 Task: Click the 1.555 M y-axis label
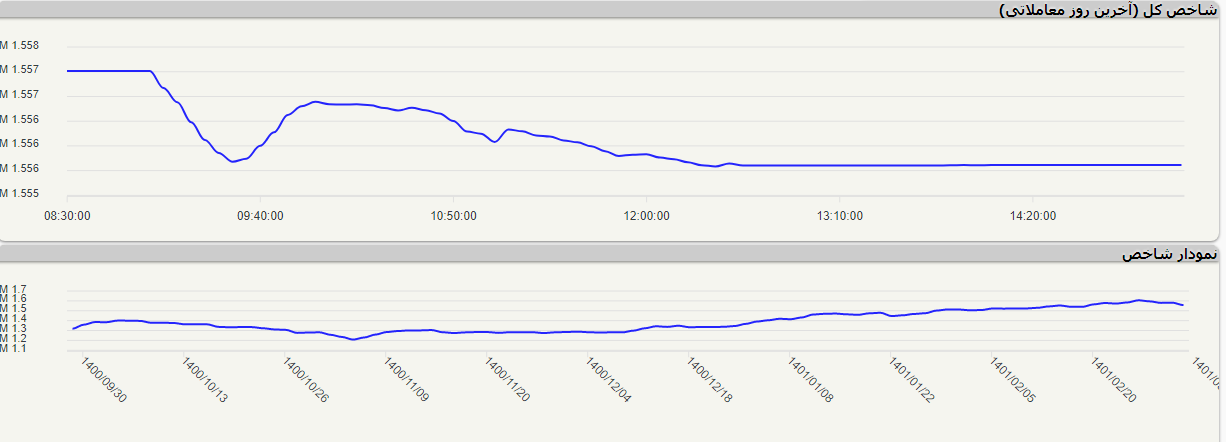pos(20,193)
